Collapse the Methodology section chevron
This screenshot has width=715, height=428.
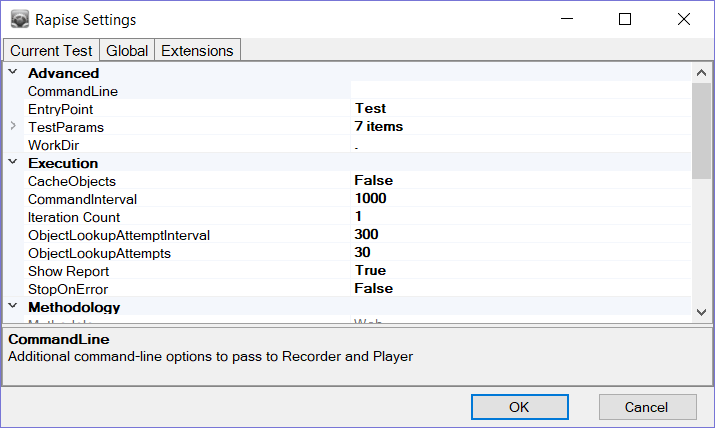click(13, 306)
